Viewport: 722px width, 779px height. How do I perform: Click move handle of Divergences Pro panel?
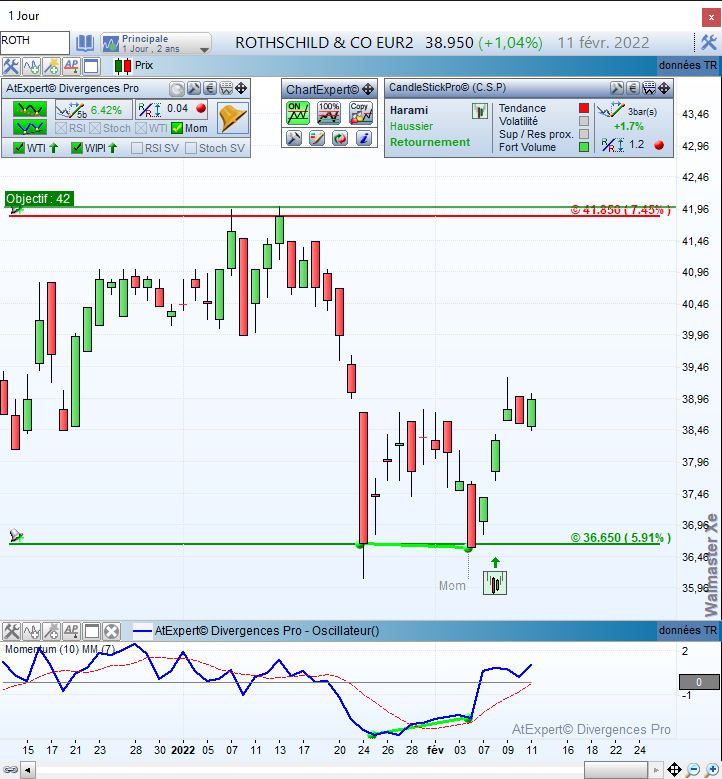[x=241, y=88]
